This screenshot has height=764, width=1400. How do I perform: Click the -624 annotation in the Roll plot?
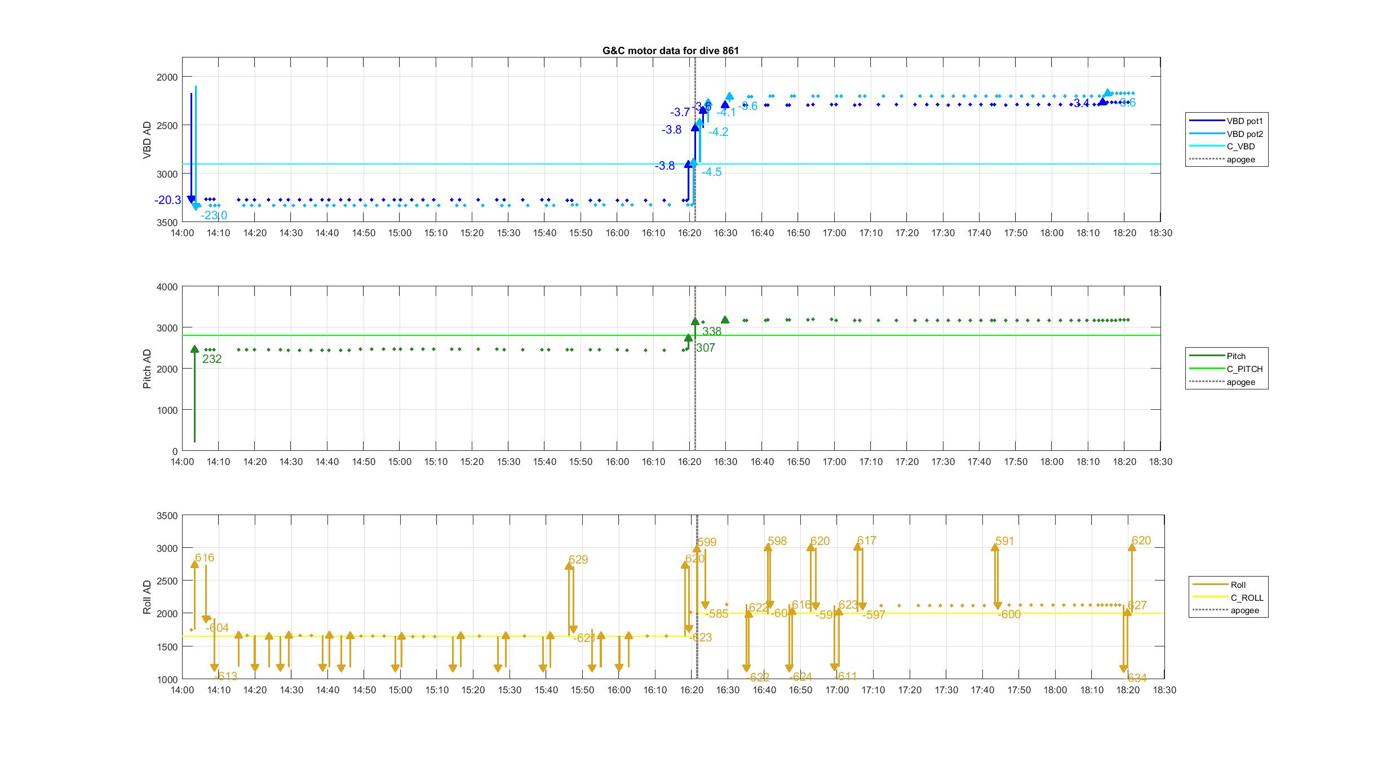tap(801, 677)
